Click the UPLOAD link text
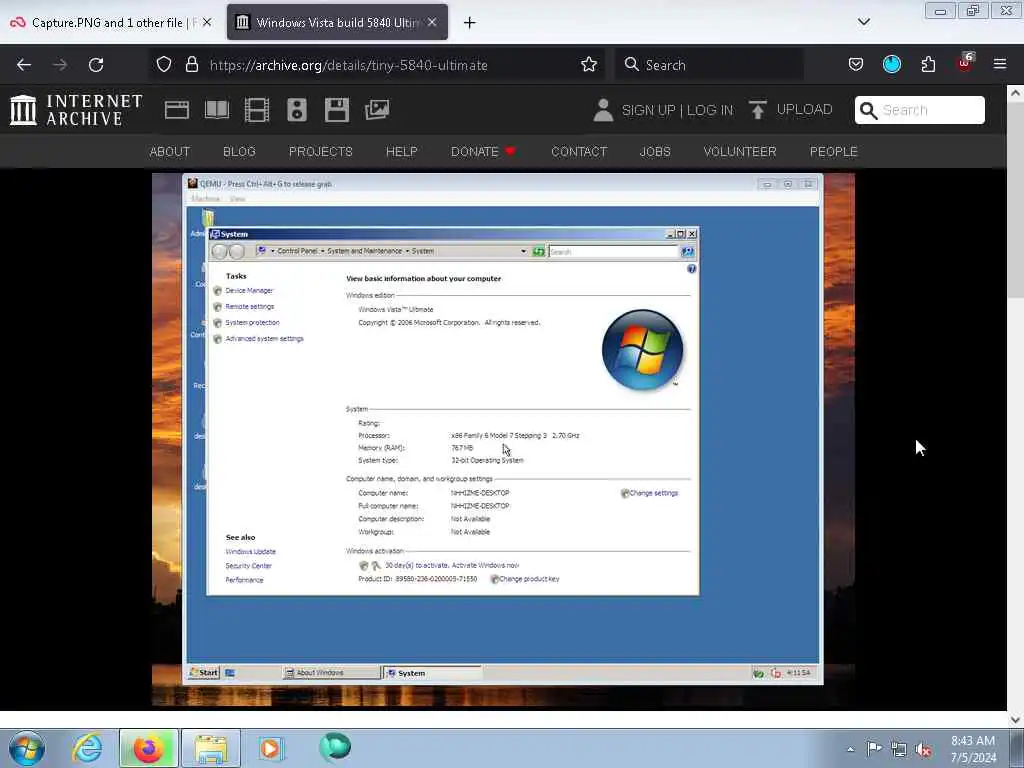This screenshot has width=1024, height=768. click(805, 109)
